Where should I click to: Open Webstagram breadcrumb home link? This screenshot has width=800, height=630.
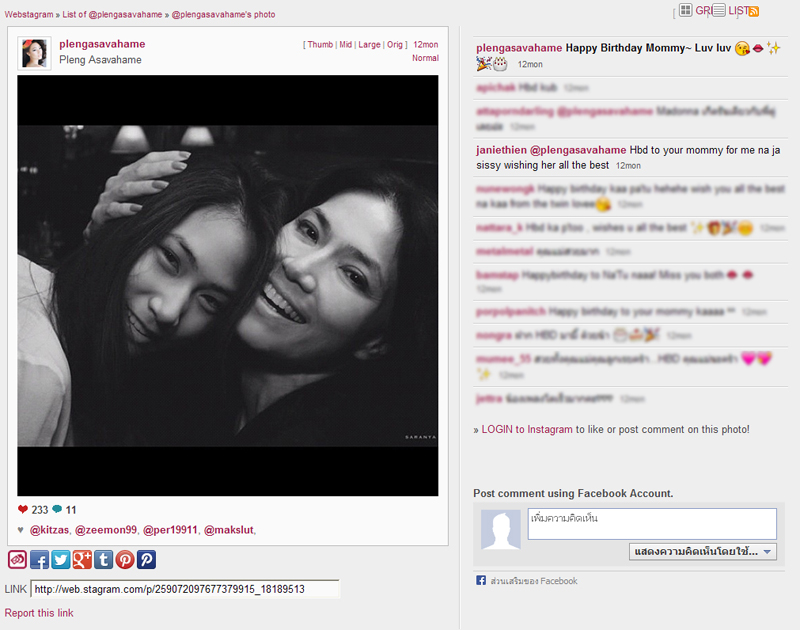29,15
